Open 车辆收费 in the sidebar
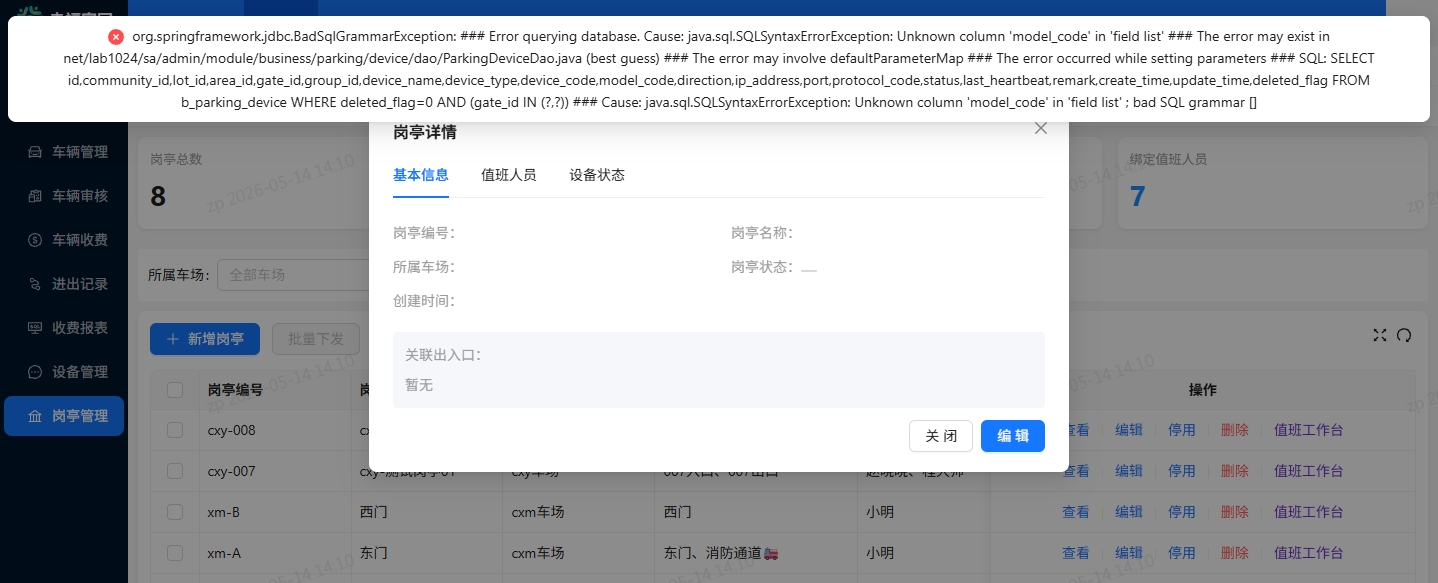The width and height of the screenshot is (1438, 583). point(64,240)
